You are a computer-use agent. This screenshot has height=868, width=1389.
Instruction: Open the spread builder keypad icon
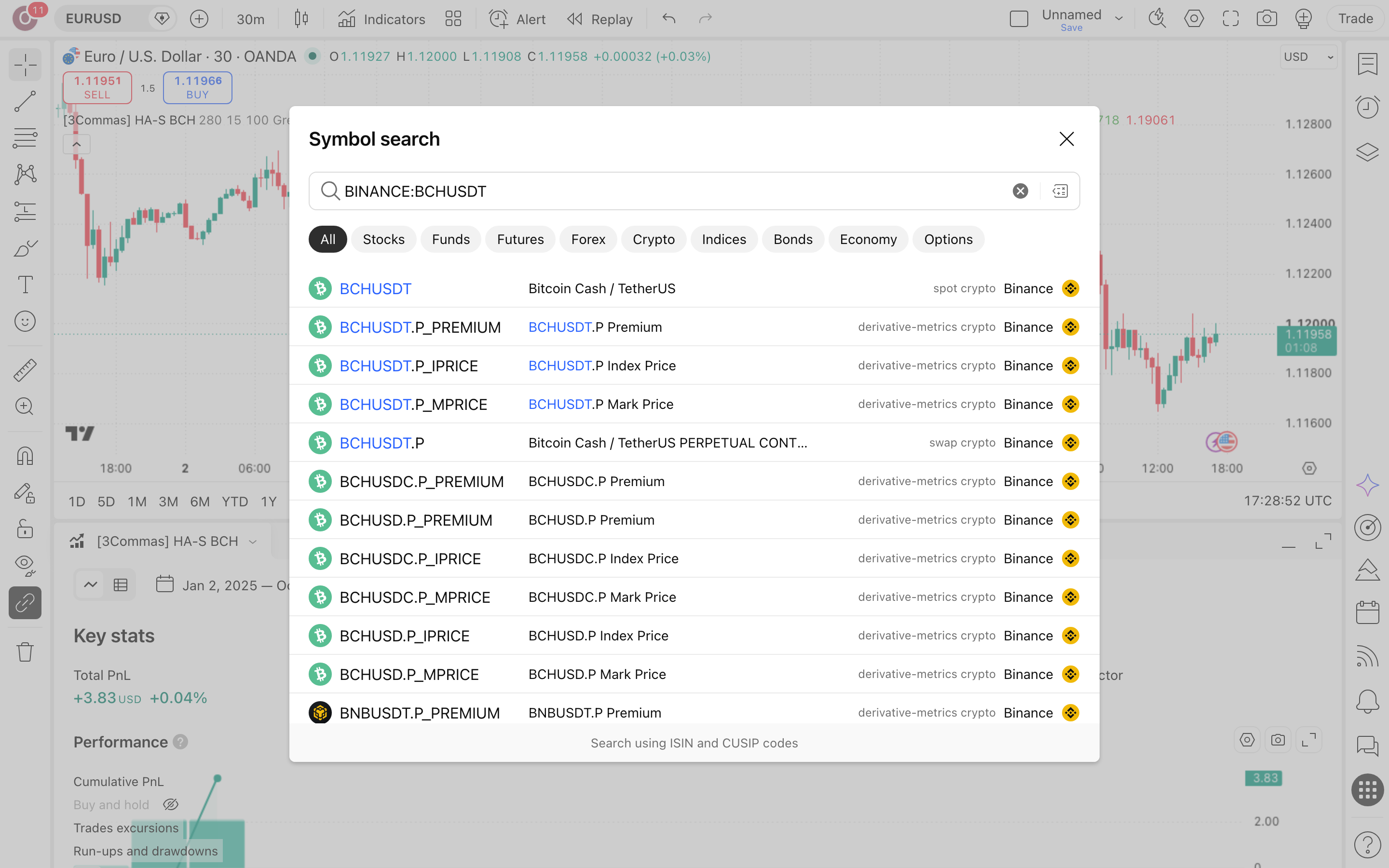pos(1060,191)
